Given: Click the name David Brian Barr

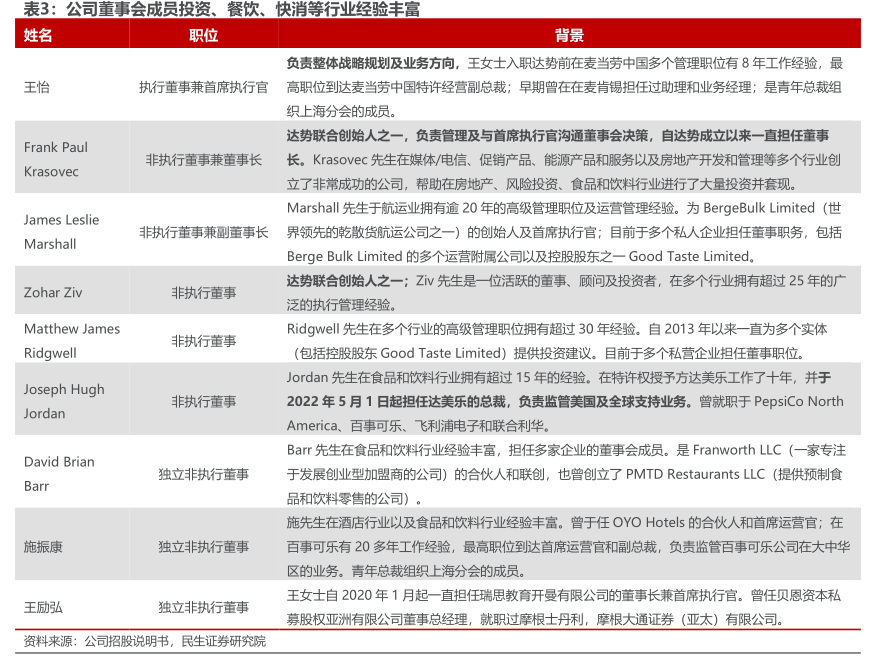Looking at the screenshot, I should [59, 473].
